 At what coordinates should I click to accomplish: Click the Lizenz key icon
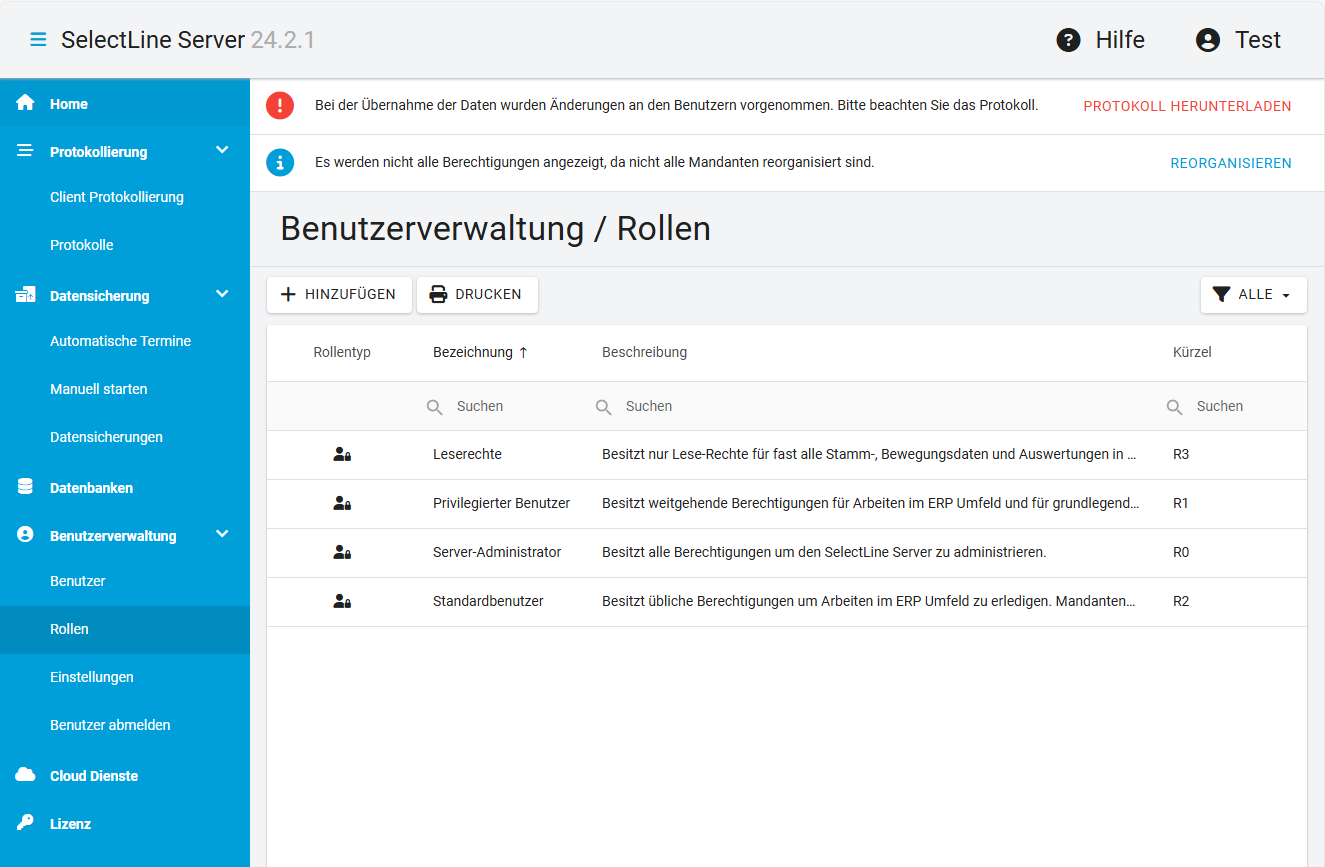26,823
